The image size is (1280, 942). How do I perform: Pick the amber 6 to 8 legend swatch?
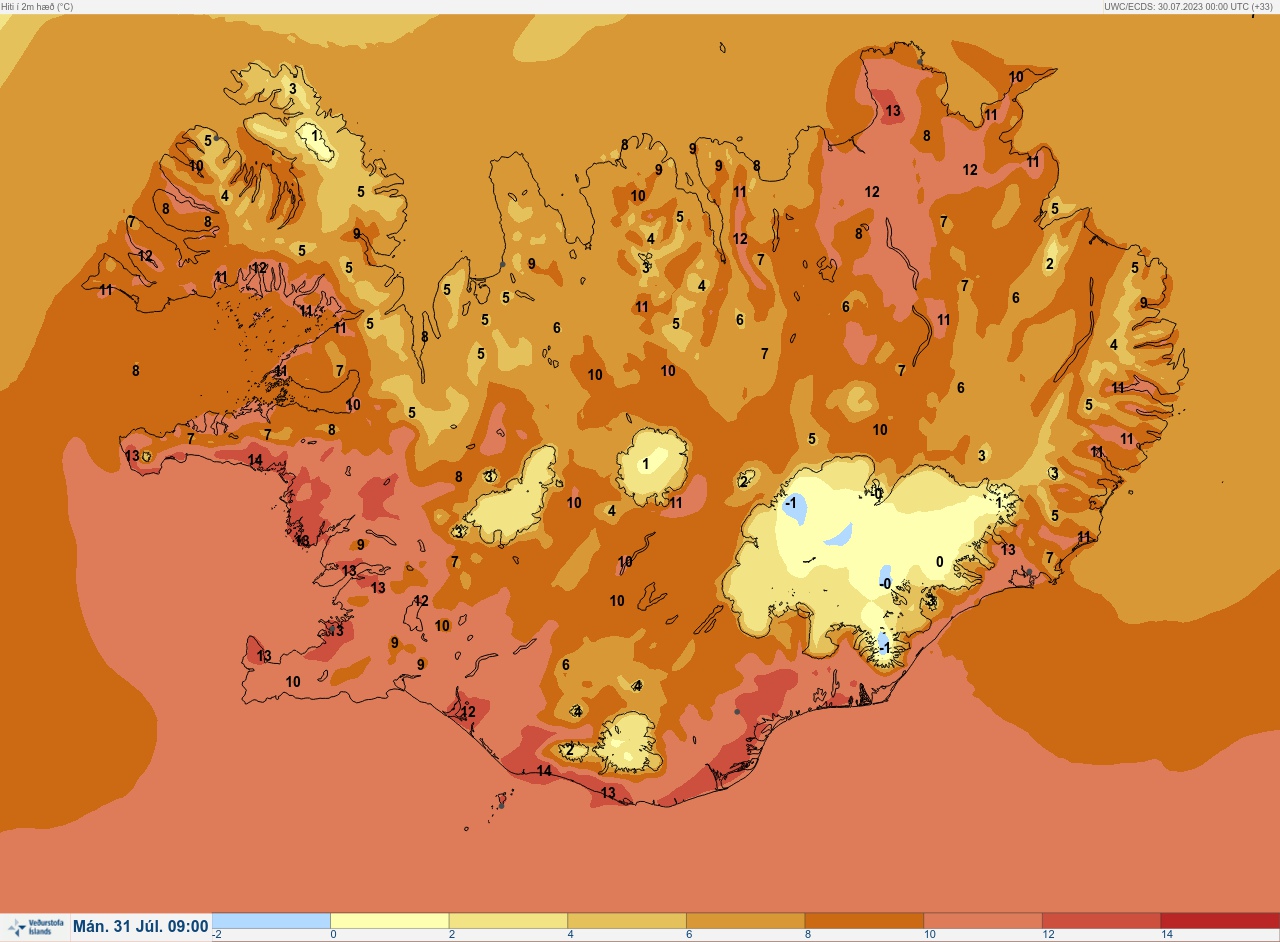pyautogui.click(x=745, y=920)
